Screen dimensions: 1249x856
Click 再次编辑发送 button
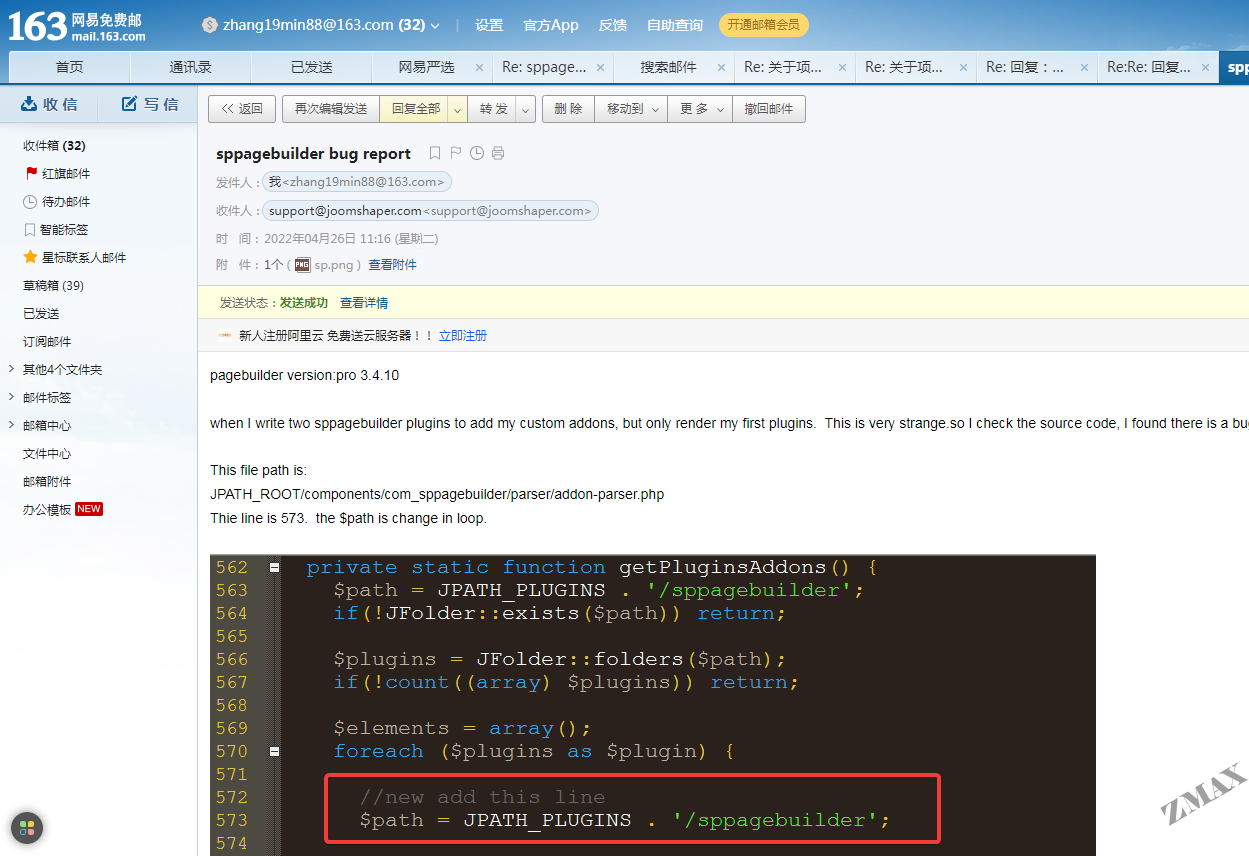coord(331,109)
